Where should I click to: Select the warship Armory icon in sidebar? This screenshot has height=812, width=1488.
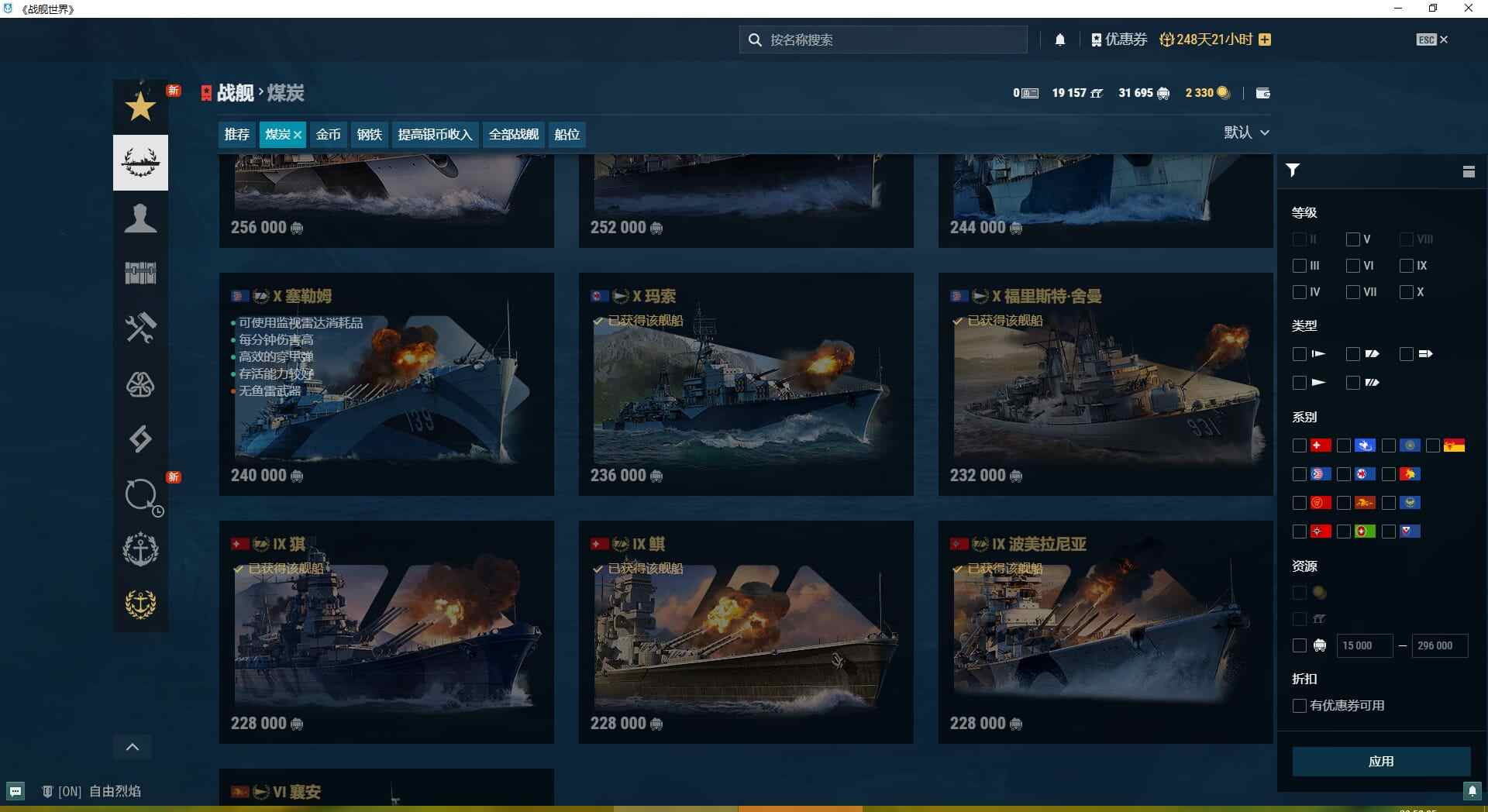click(x=141, y=163)
